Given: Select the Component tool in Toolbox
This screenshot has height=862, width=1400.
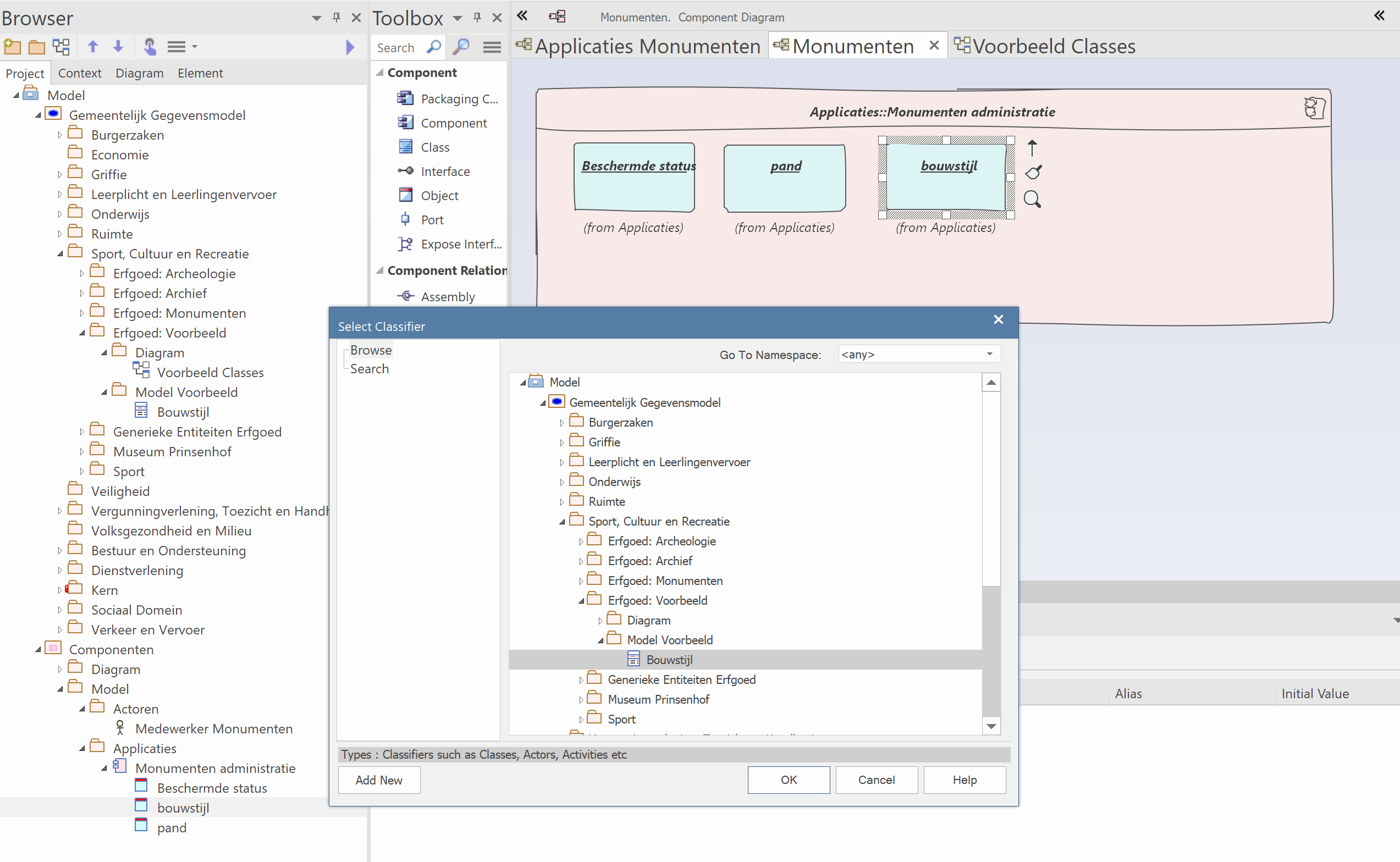Looking at the screenshot, I should (454, 122).
